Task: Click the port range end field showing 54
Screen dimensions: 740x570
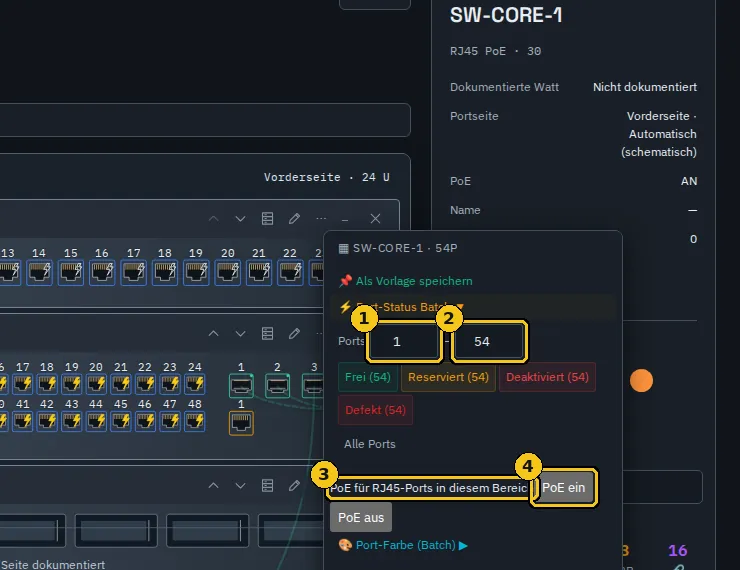Action: tap(489, 341)
